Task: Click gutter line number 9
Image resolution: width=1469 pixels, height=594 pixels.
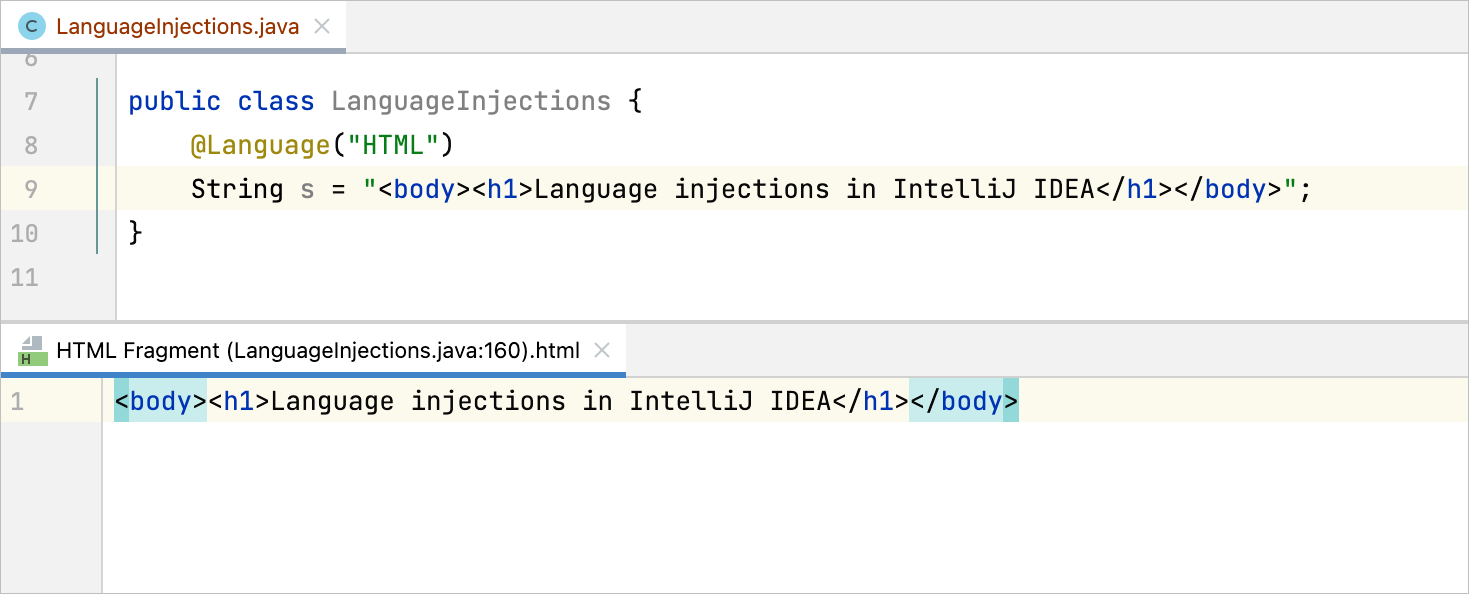Action: pos(29,189)
